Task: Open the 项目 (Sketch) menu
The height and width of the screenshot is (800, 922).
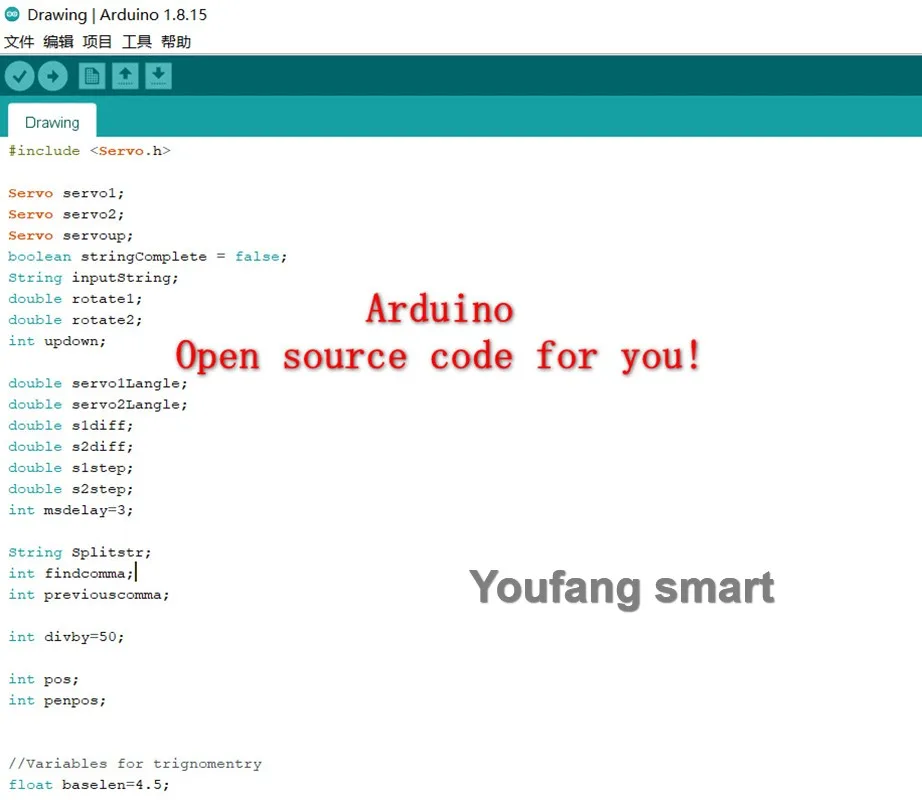Action: pyautogui.click(x=97, y=42)
